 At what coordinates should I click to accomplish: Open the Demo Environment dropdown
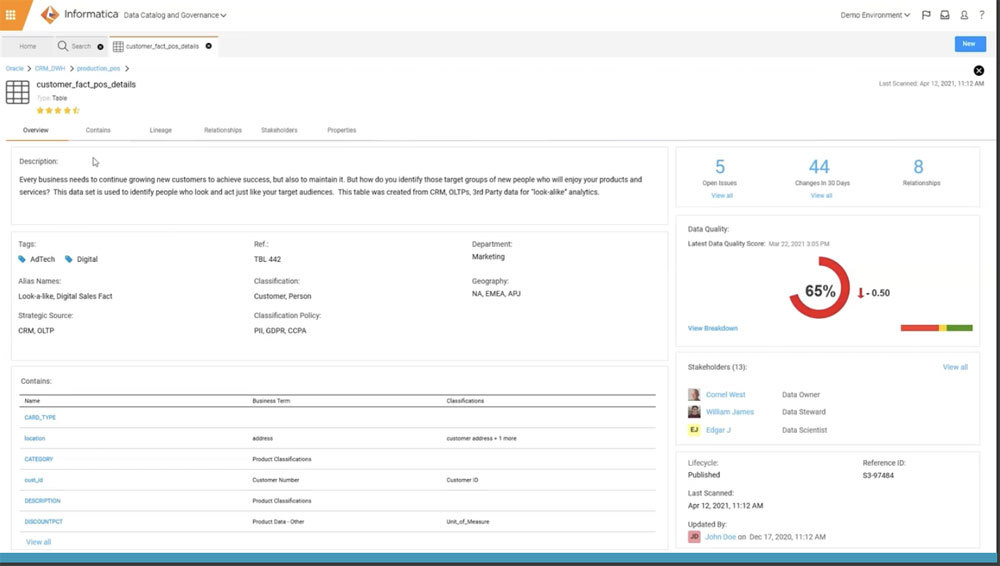point(876,15)
